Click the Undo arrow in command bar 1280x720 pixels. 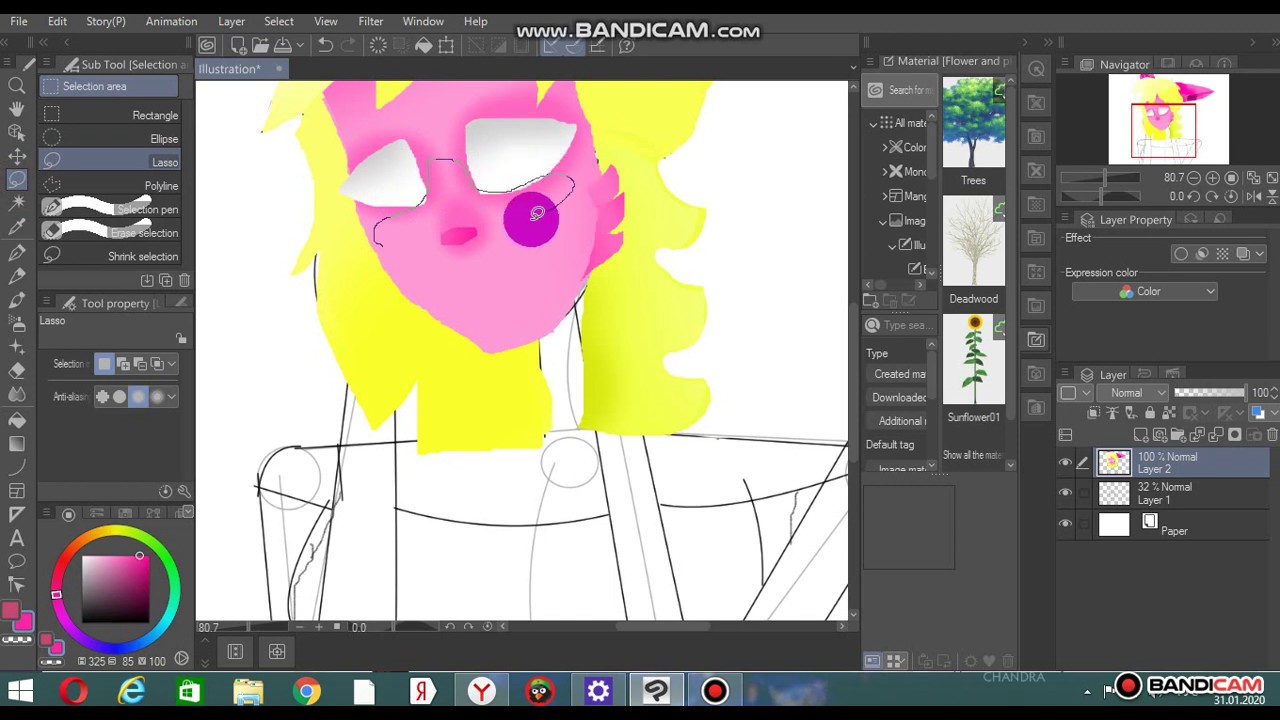pos(325,45)
